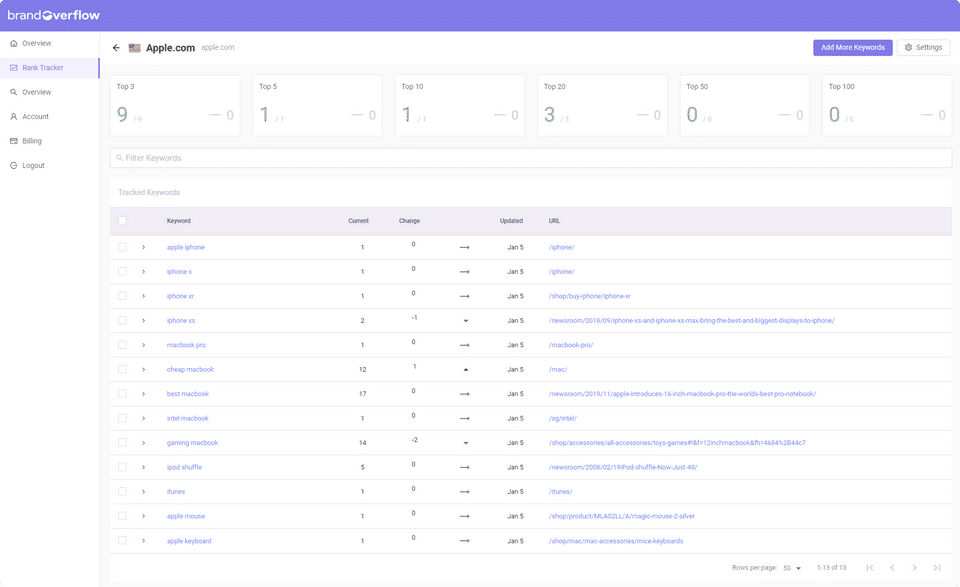
Task: Check the box for best macbook row
Action: click(x=122, y=394)
